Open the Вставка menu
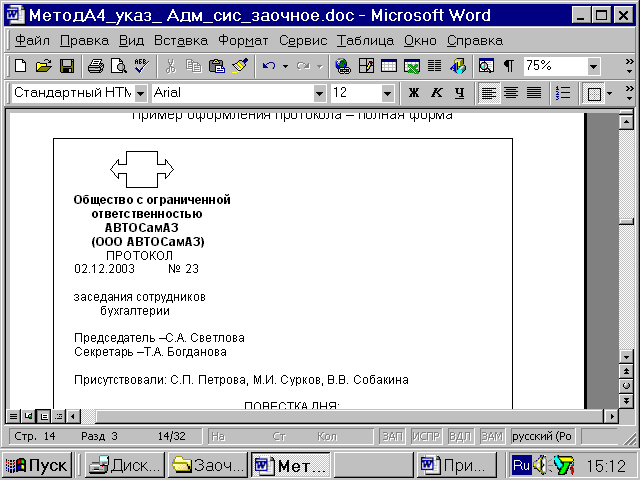Image resolution: width=640 pixels, height=480 pixels. click(181, 40)
